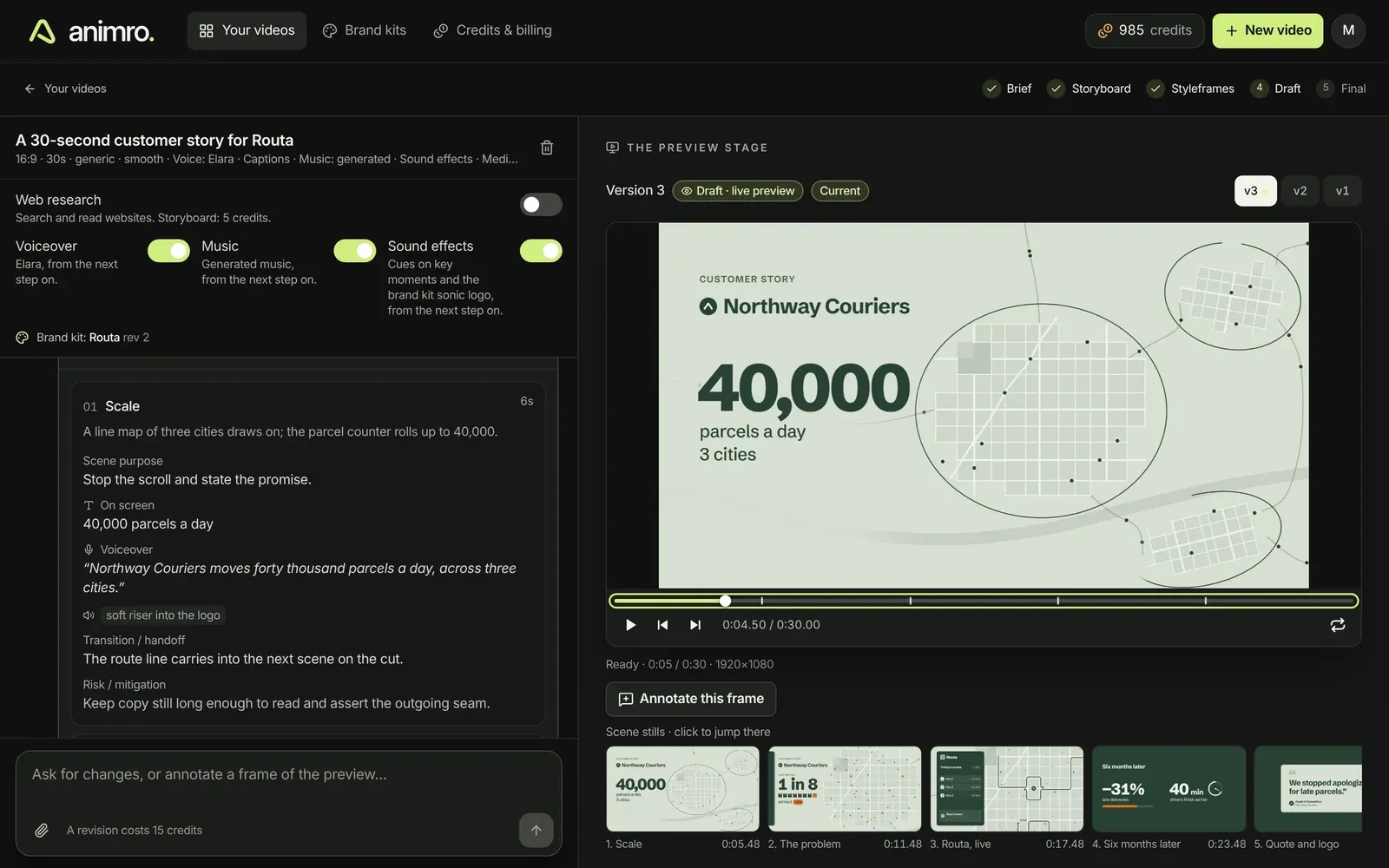Viewport: 1389px width, 868px height.
Task: Switch to version v2
Action: pyautogui.click(x=1300, y=191)
